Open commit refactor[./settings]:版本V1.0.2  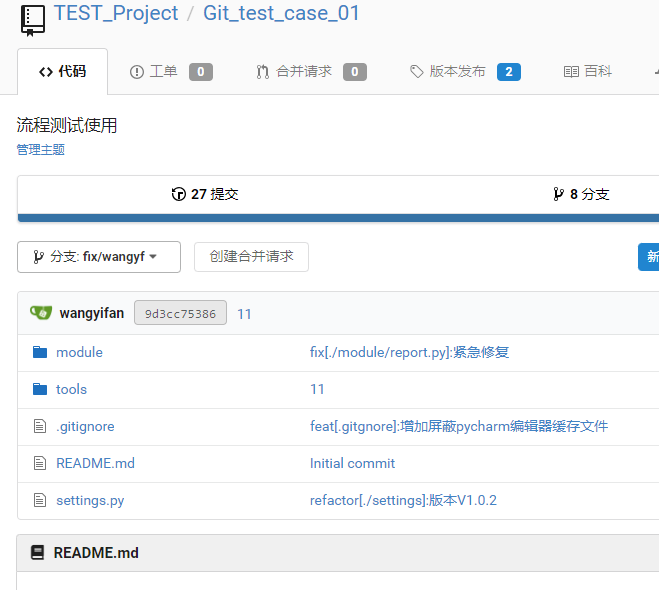[x=403, y=500]
